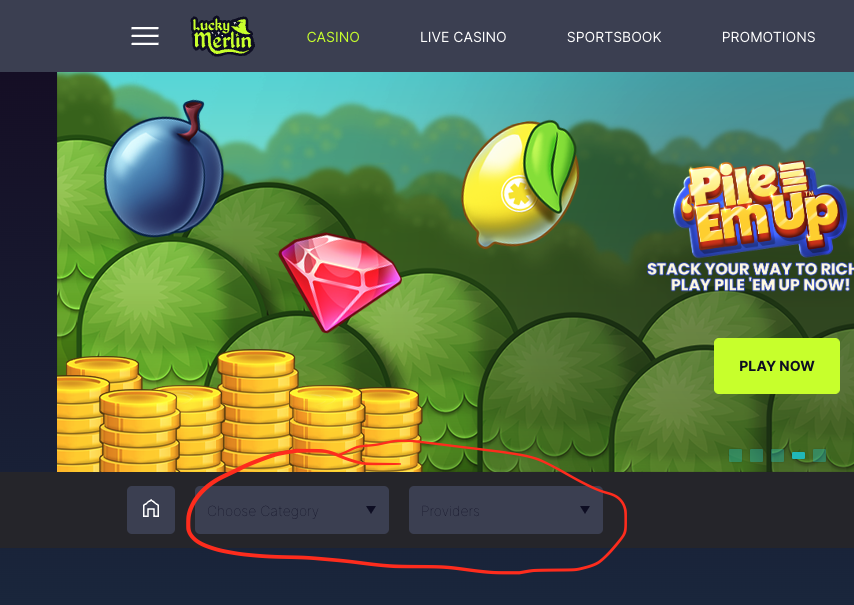Click the Providers dropdown arrow
The image size is (854, 605).
point(584,510)
